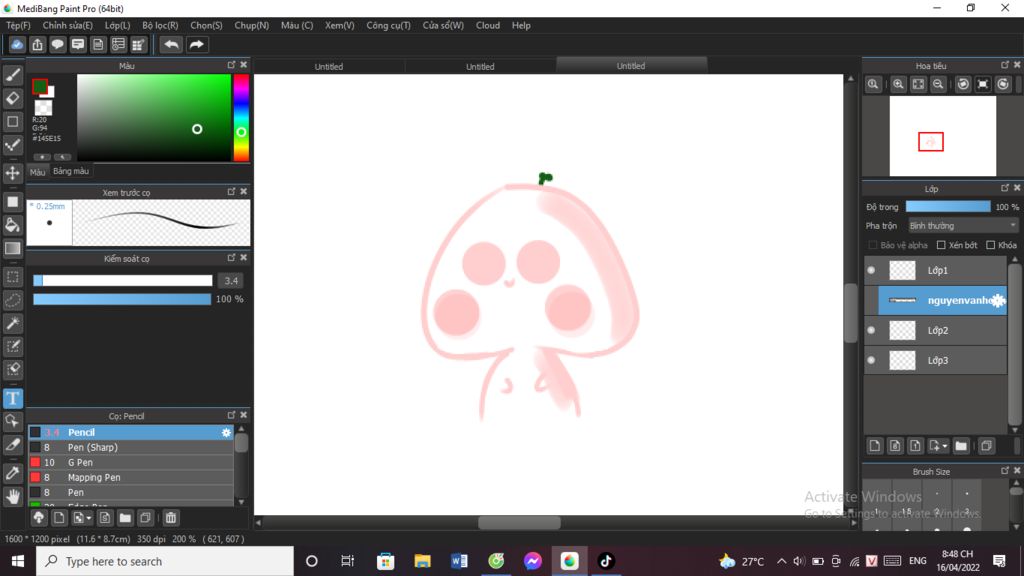Select the Mapping Pen brush
Viewport: 1024px width, 576px height.
(x=131, y=477)
